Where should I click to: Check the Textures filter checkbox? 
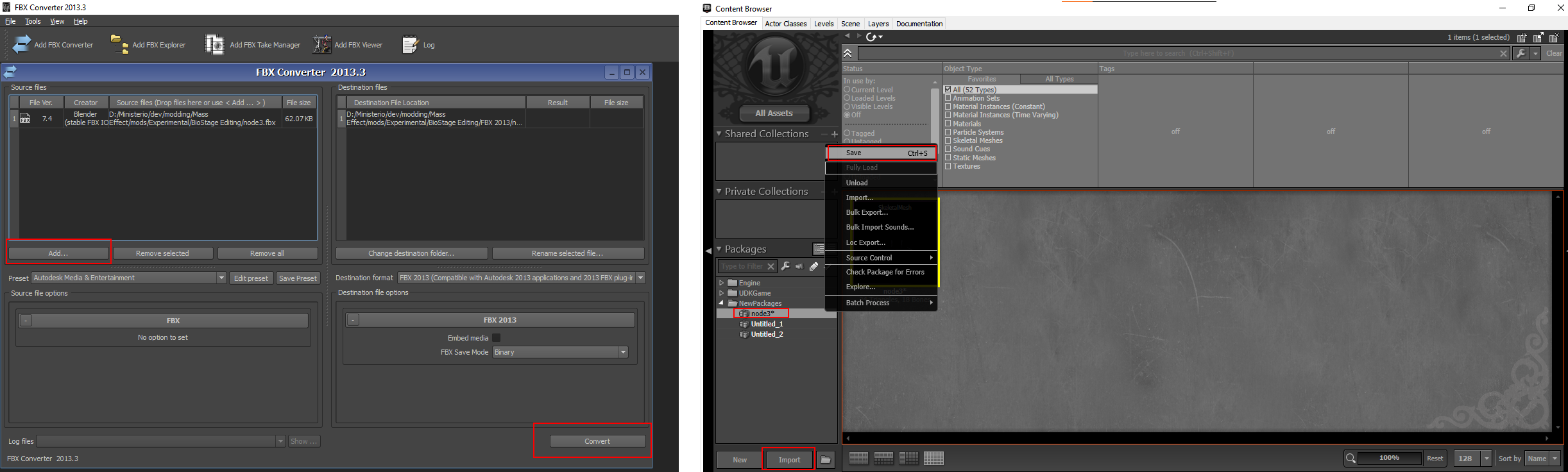[x=948, y=166]
